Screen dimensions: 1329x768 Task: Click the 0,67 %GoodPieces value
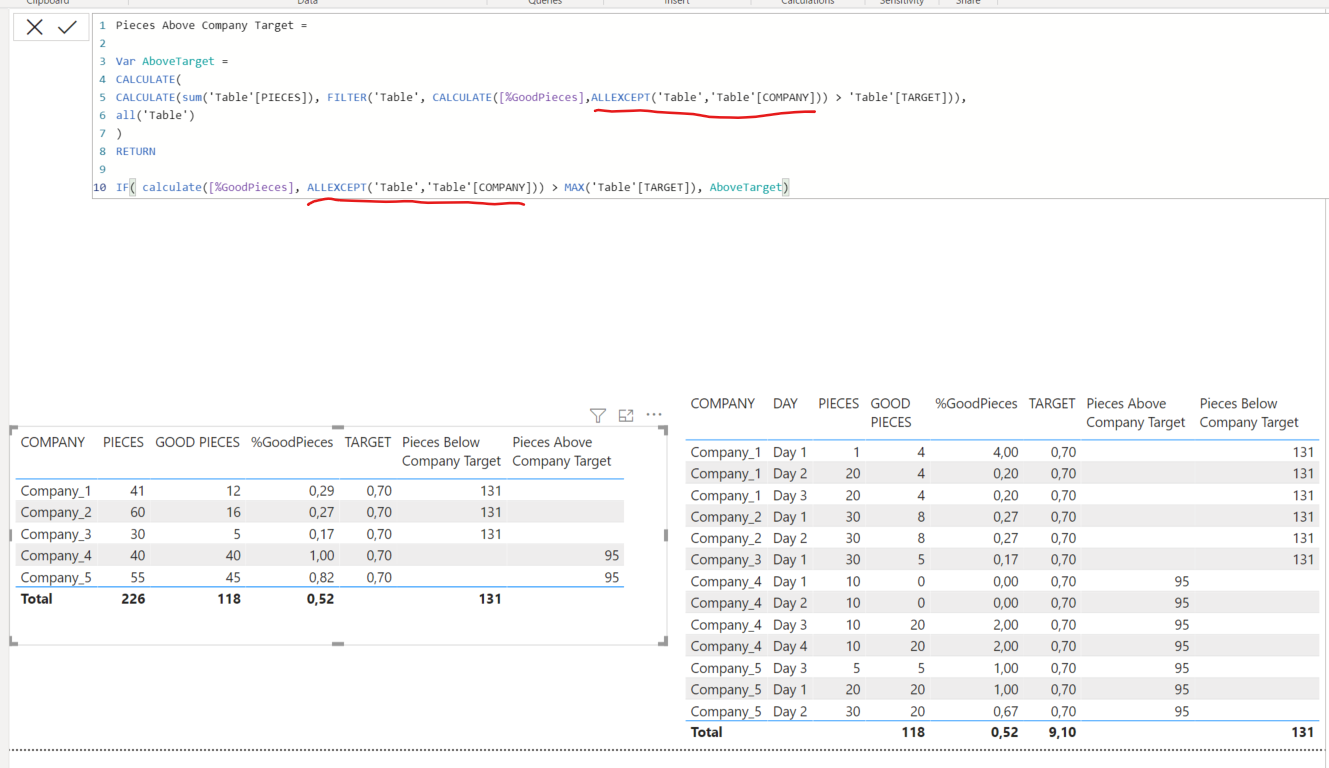pos(1004,712)
